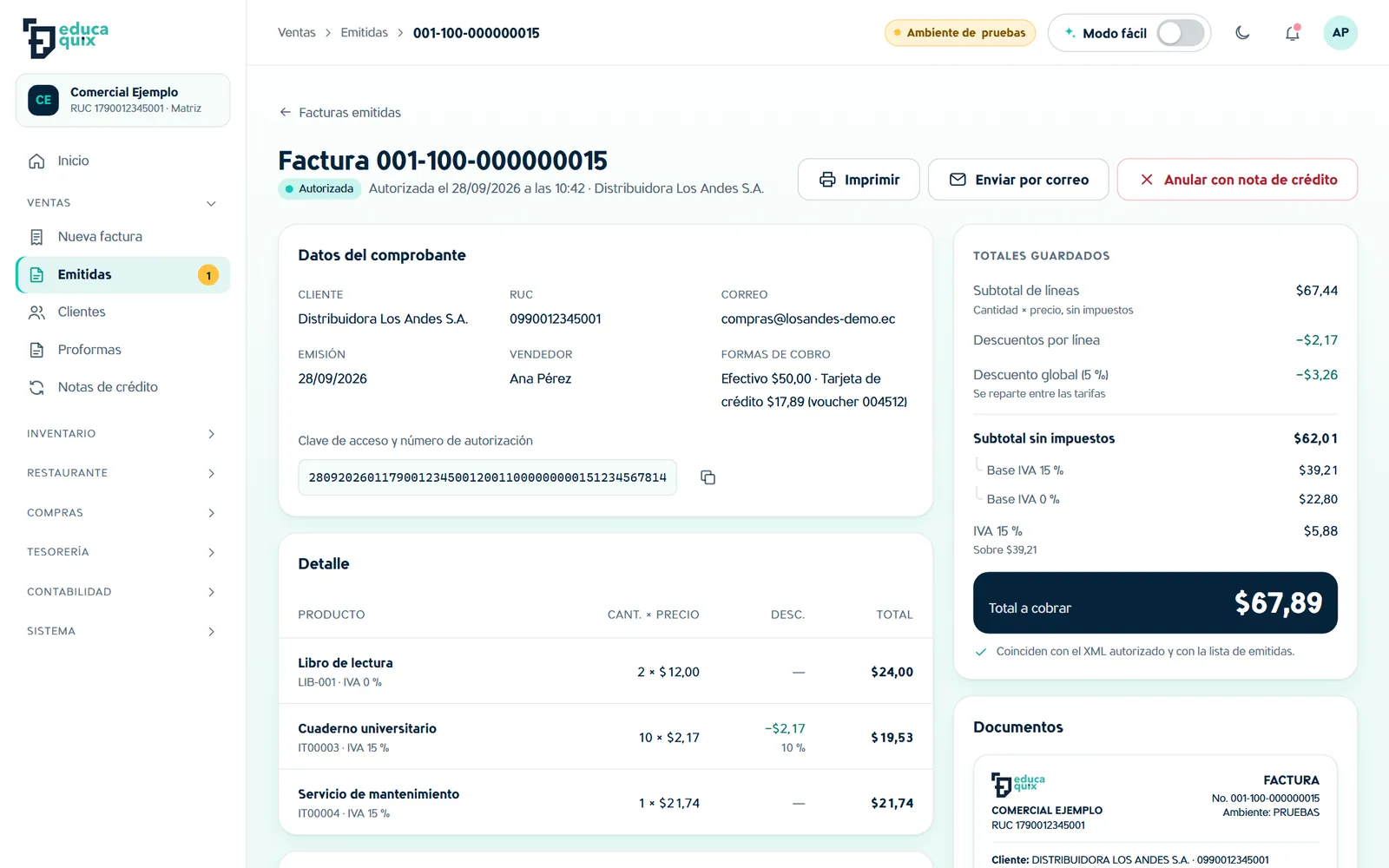This screenshot has height=868, width=1389.
Task: Enable the Modo fácil switch
Action: tap(1181, 33)
